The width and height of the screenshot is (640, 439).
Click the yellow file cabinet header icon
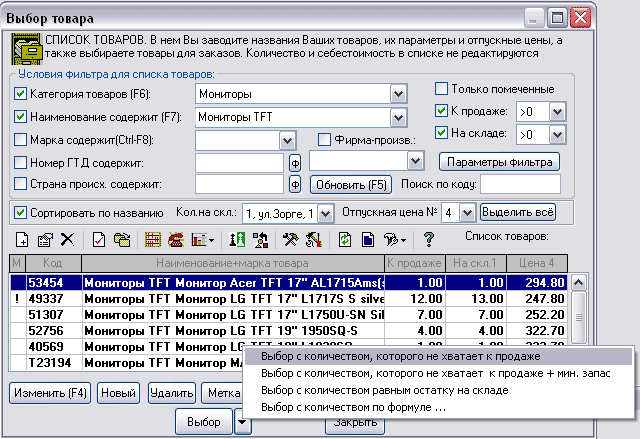pyautogui.click(x=27, y=49)
